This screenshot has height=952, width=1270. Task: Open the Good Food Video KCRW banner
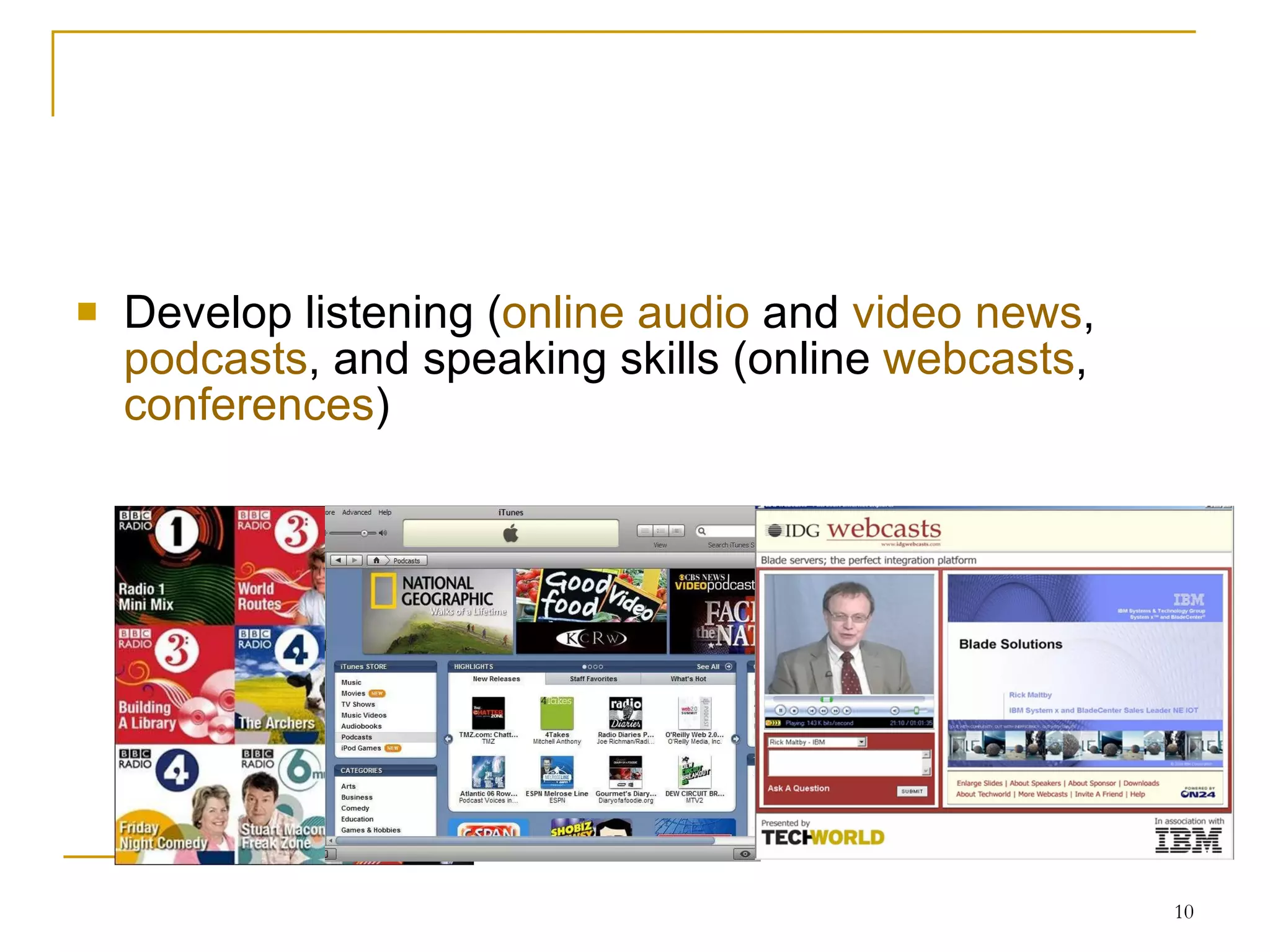(x=592, y=612)
